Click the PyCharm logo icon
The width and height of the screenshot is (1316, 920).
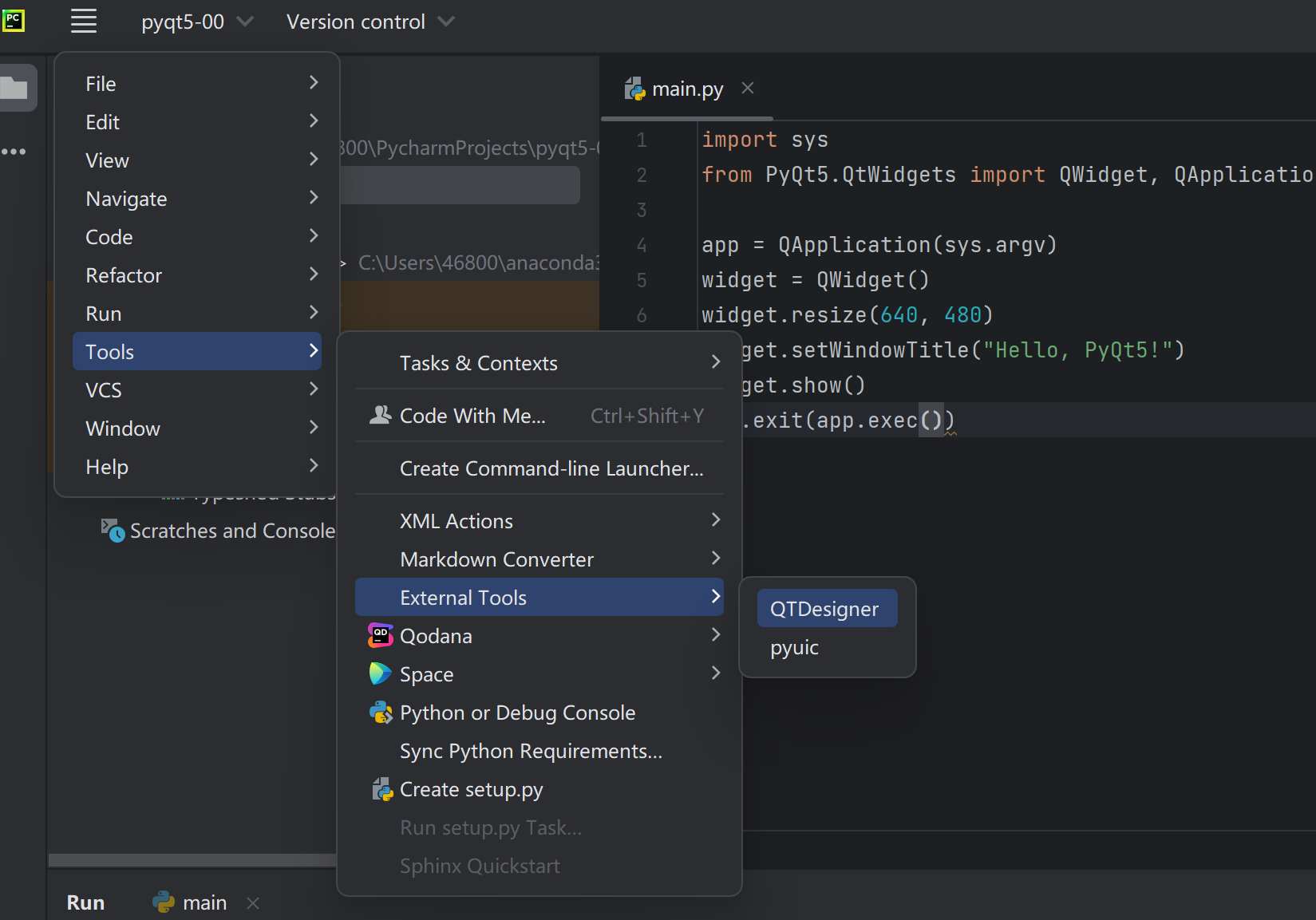pyautogui.click(x=14, y=21)
